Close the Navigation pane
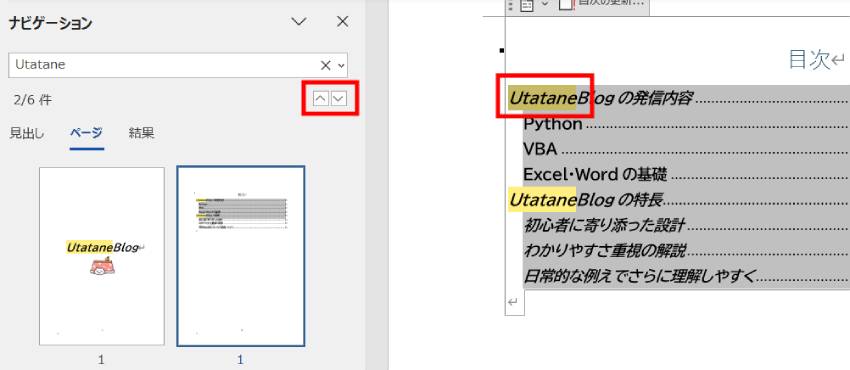Screen dimensions: 850x370 pyautogui.click(x=343, y=22)
